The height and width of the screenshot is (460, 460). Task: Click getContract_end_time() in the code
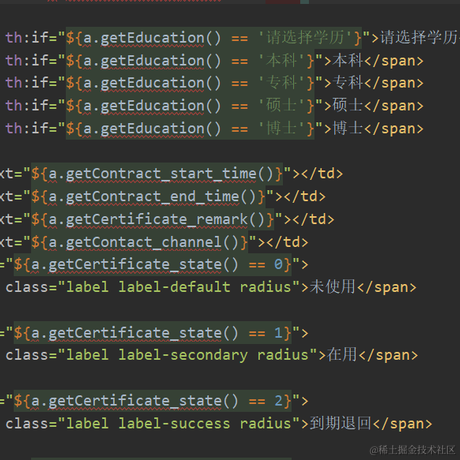tap(161, 197)
